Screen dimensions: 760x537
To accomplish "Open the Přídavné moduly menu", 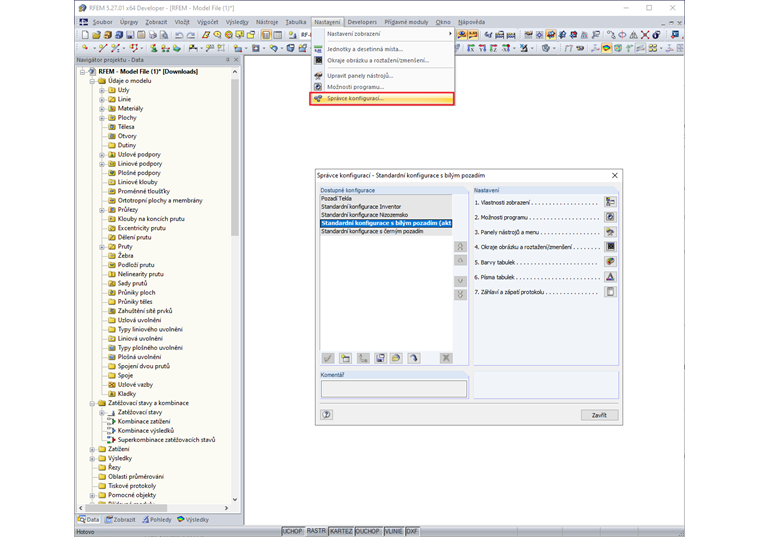I will pyautogui.click(x=406, y=22).
